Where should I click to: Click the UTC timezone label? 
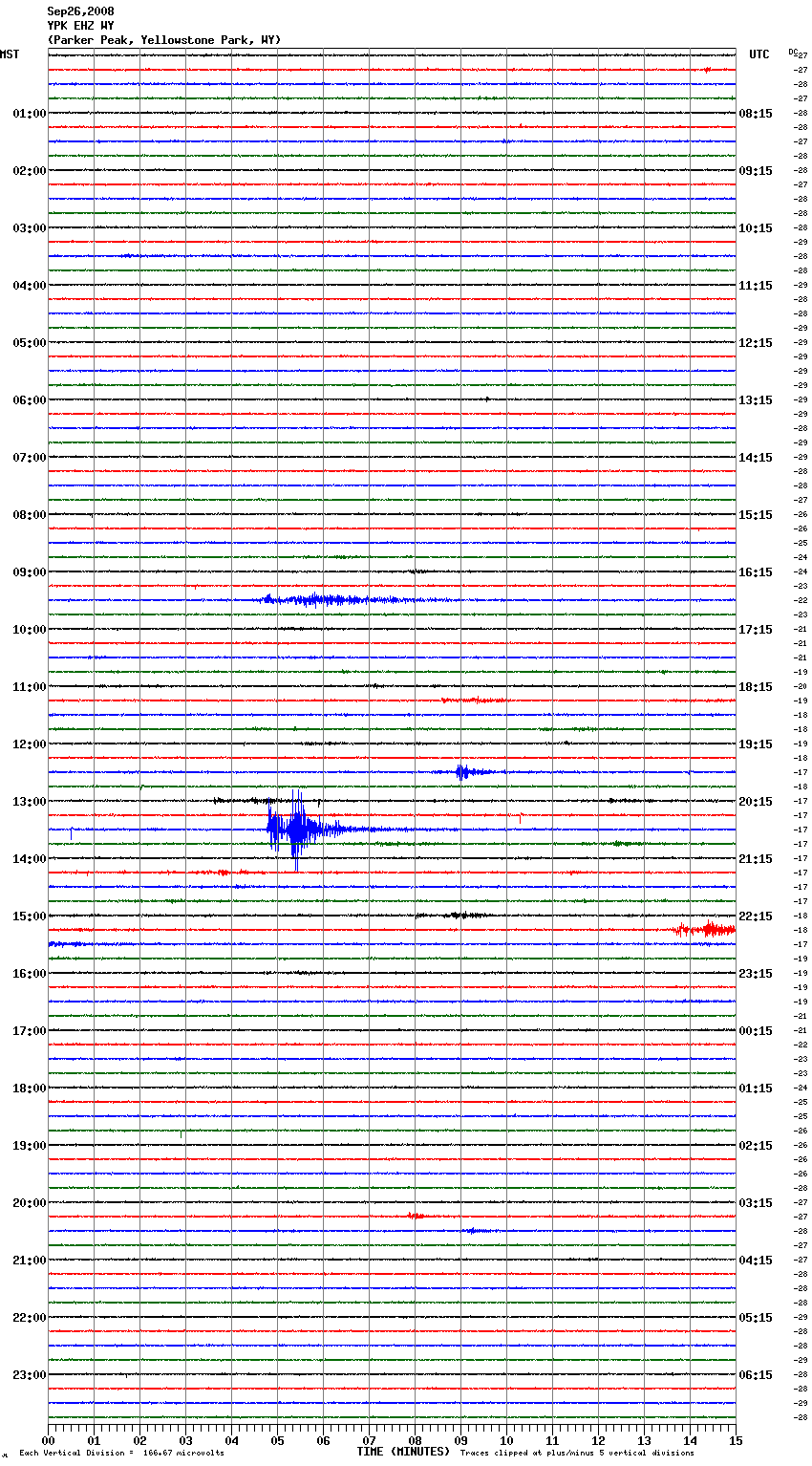(x=759, y=54)
